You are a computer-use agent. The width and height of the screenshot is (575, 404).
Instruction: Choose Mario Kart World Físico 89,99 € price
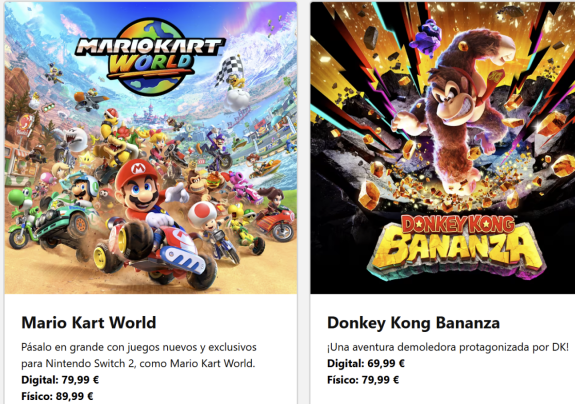[57, 396]
